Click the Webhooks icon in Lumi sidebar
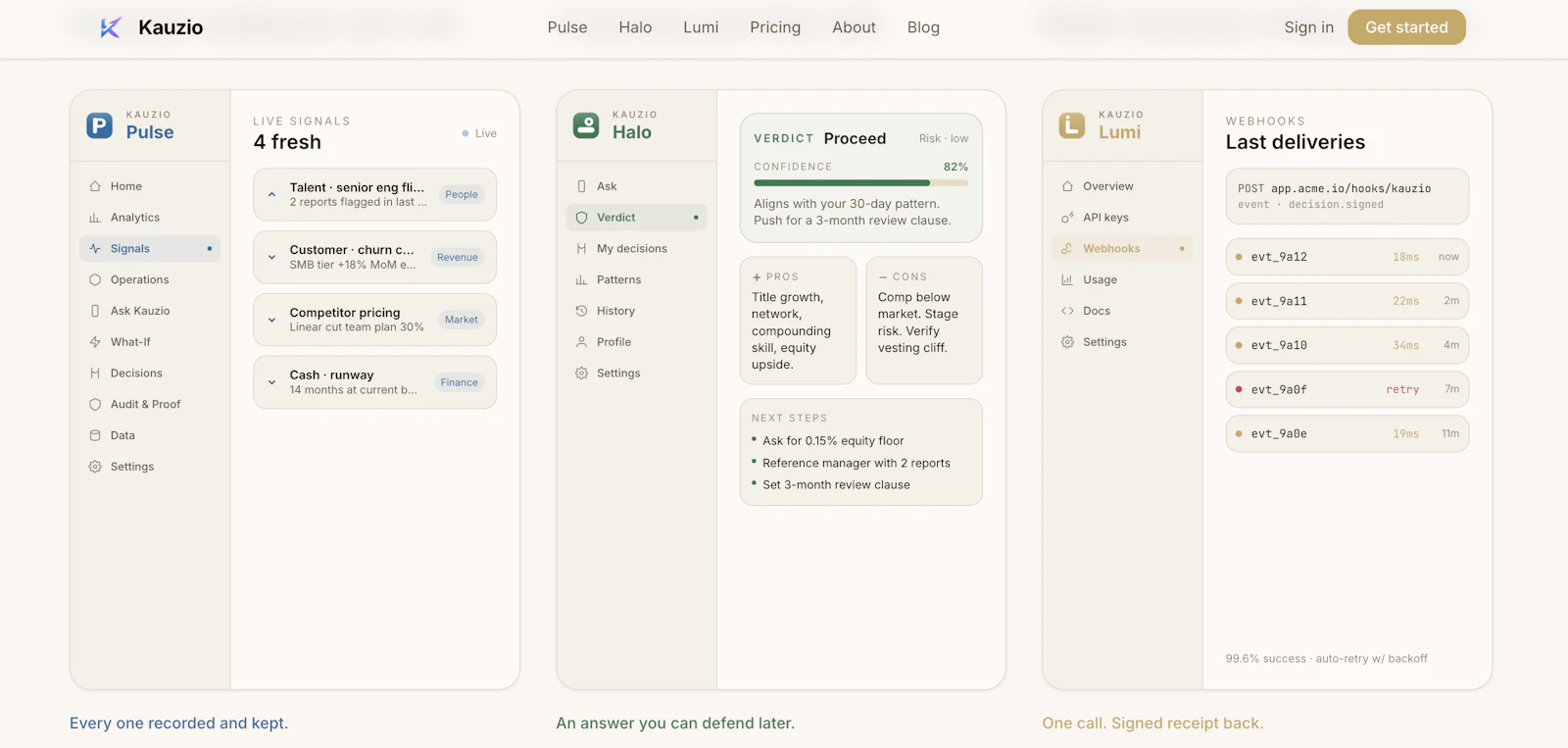The height and width of the screenshot is (748, 1568). tap(1067, 249)
